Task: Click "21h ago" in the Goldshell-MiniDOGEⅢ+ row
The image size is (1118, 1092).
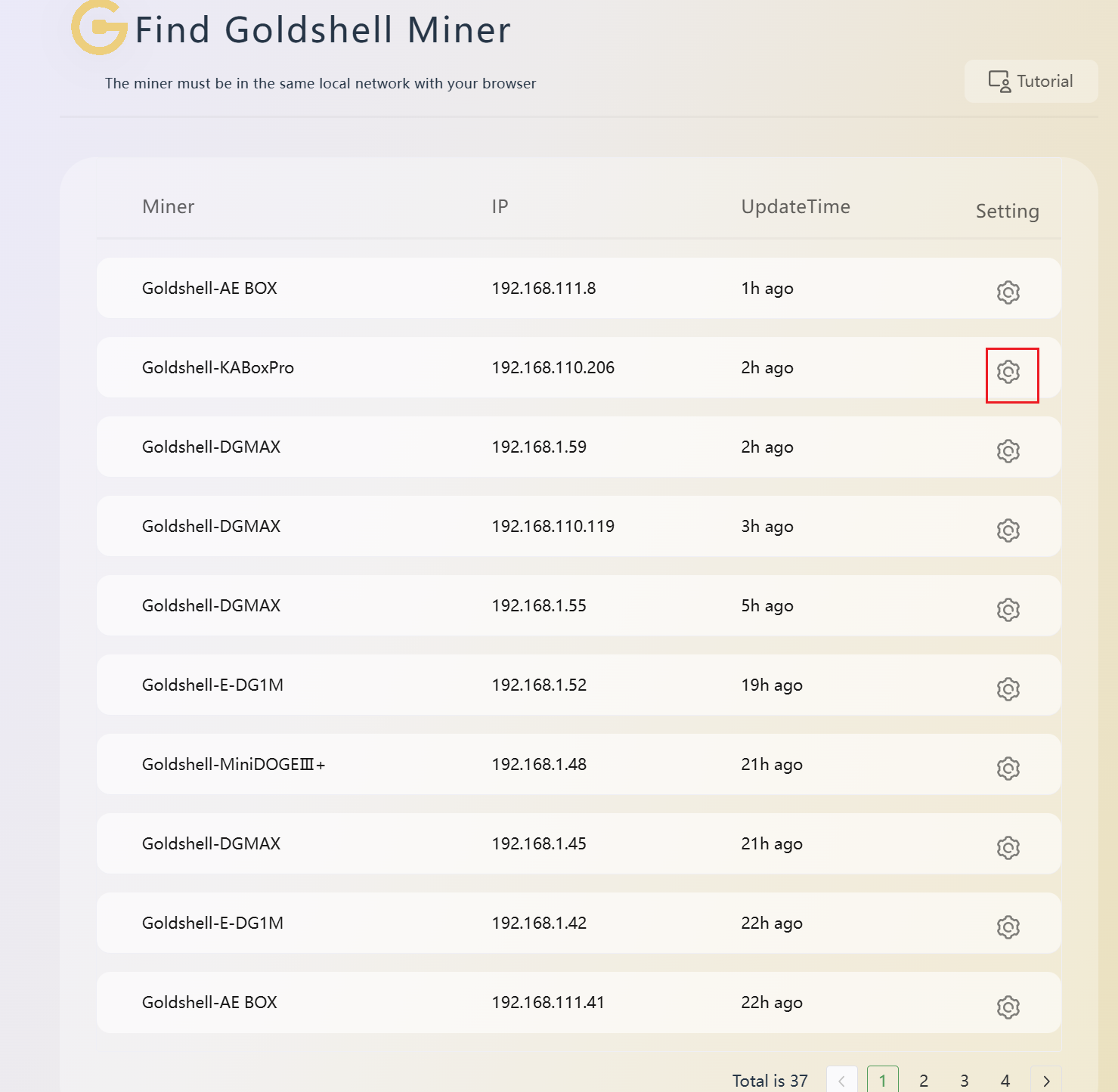Action: point(772,765)
